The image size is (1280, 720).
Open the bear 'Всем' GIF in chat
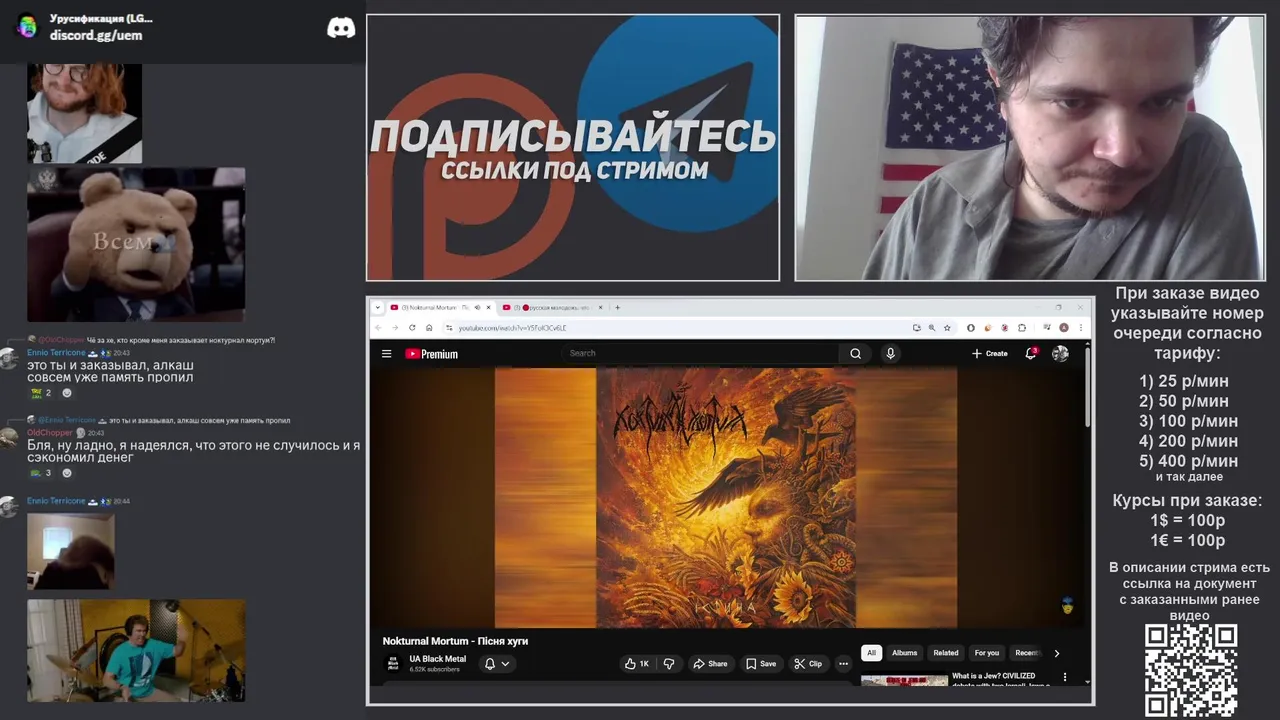point(136,244)
